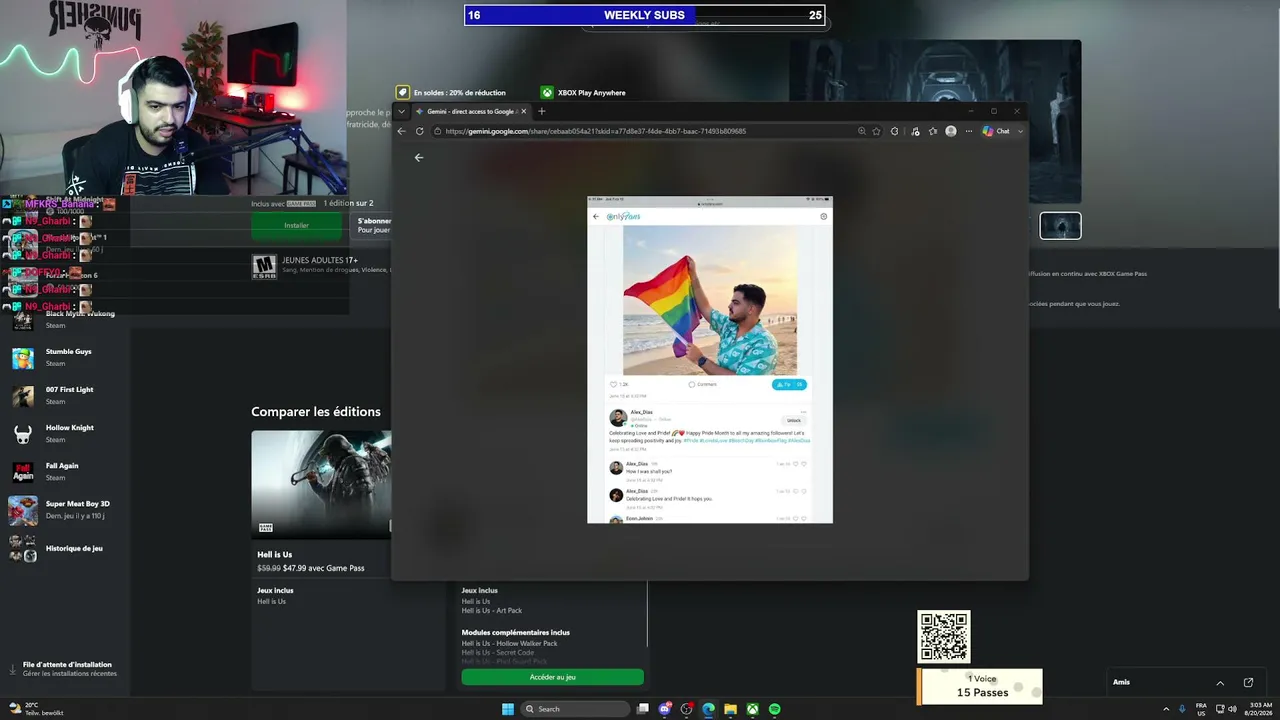Add this page to favorites with the star

pyautogui.click(x=877, y=131)
